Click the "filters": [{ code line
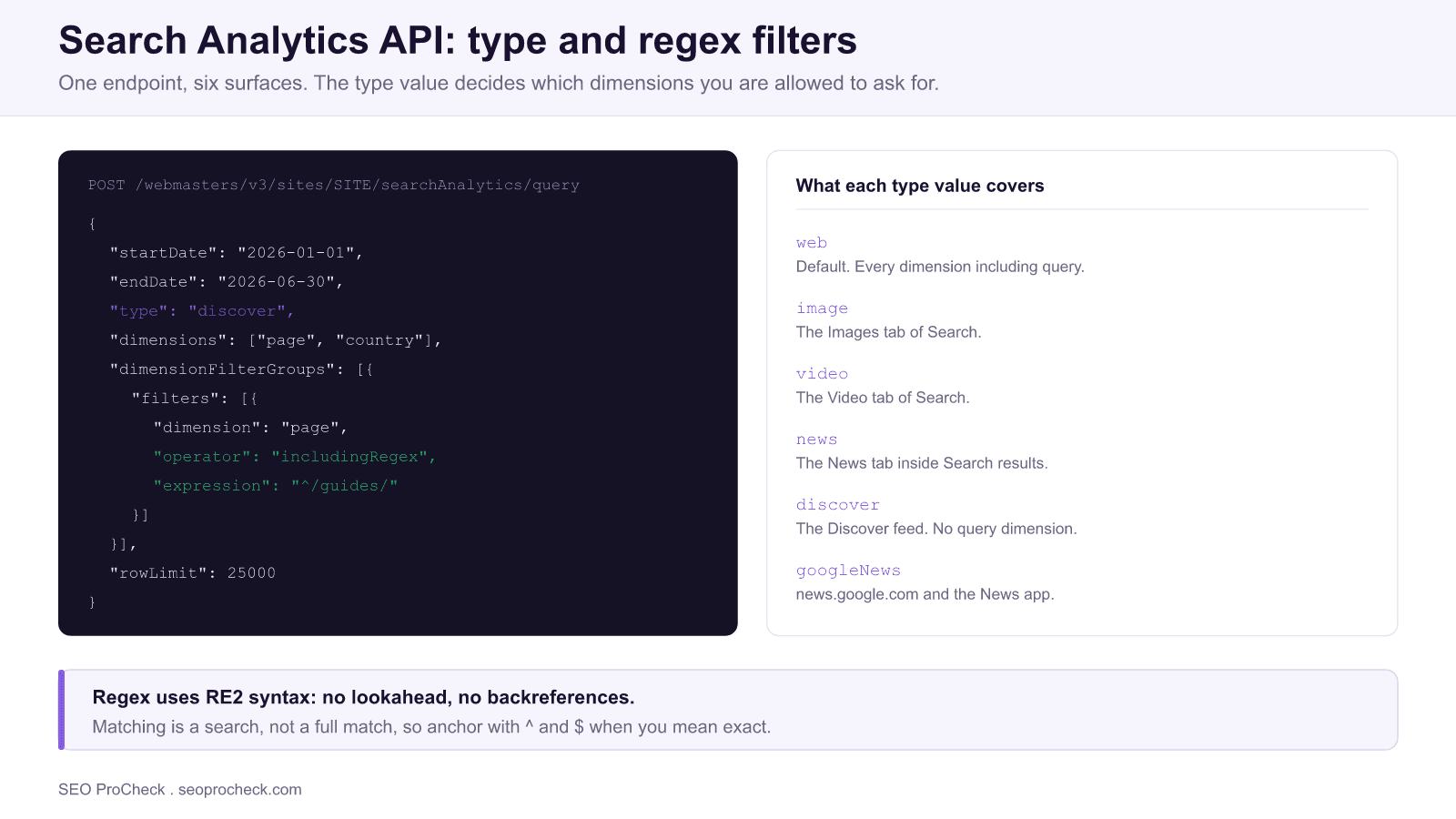This screenshot has height=819, width=1456. 195,399
